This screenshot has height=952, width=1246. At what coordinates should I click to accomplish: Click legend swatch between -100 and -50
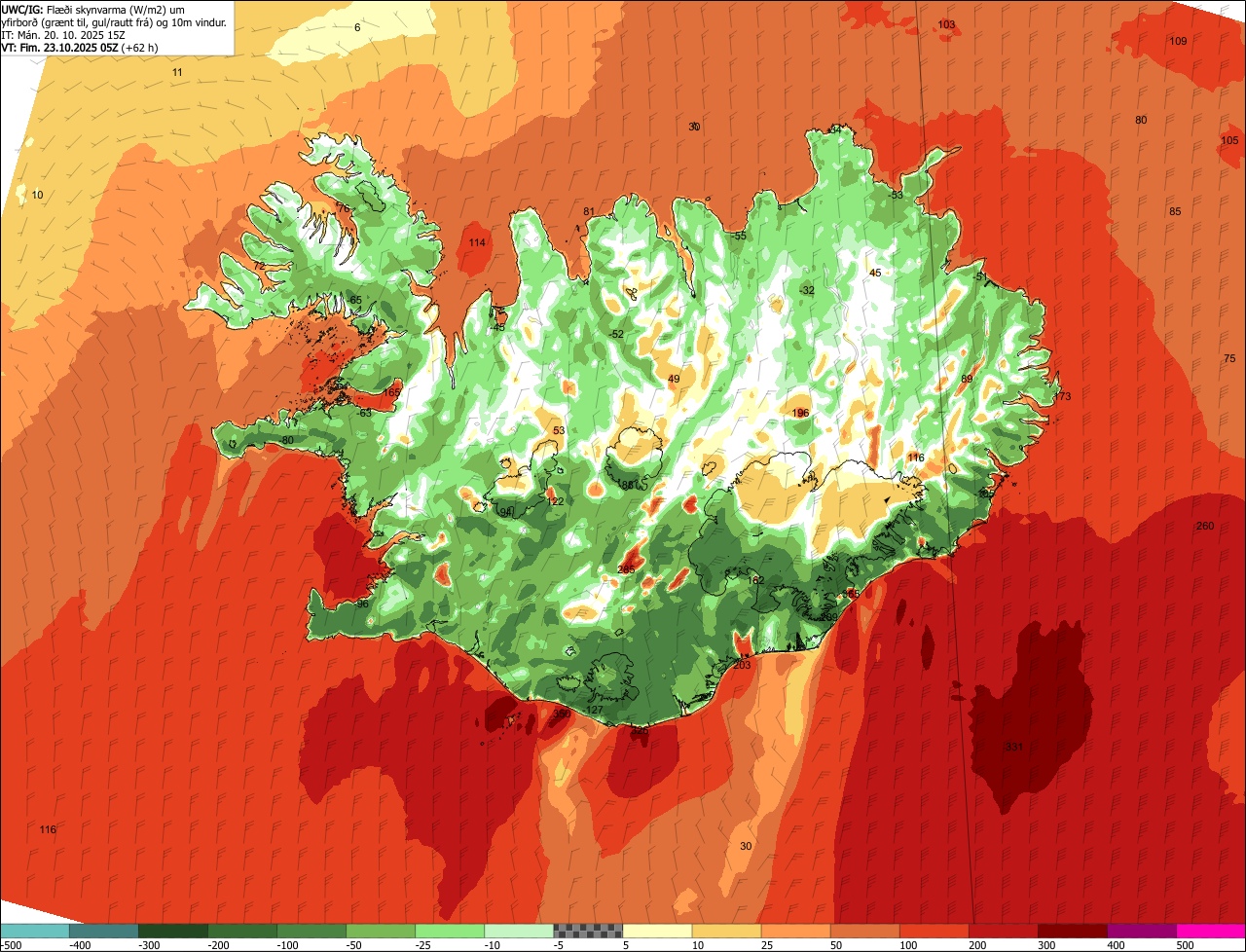click(x=311, y=931)
